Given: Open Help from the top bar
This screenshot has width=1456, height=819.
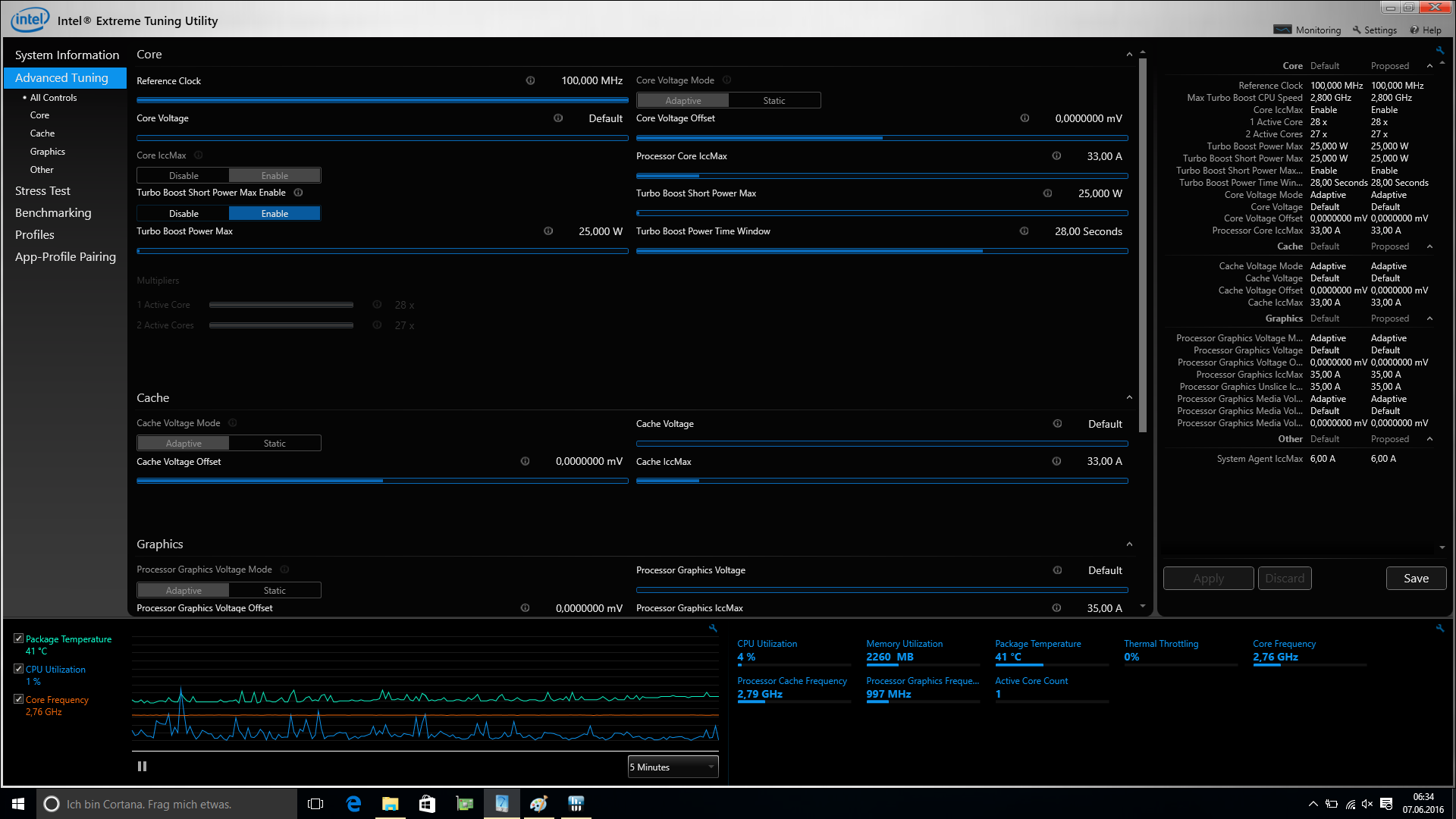Looking at the screenshot, I should (x=1426, y=30).
